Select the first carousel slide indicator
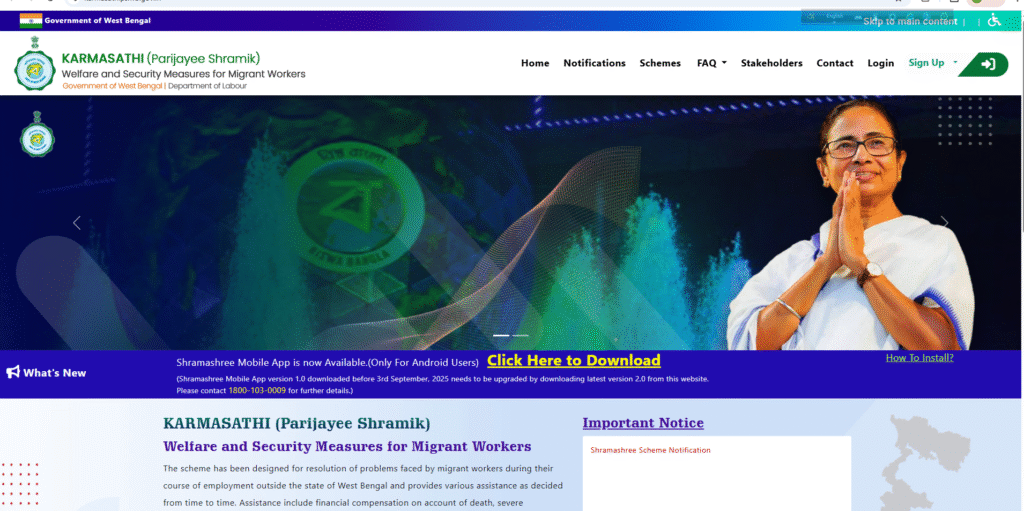 (501, 335)
